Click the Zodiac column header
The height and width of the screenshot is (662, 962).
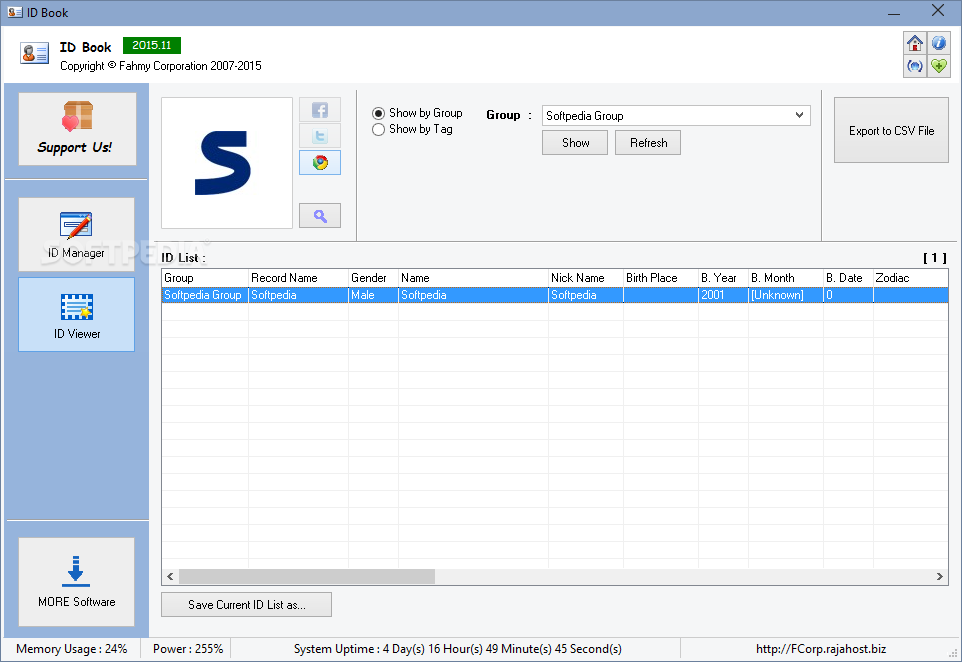tap(910, 278)
